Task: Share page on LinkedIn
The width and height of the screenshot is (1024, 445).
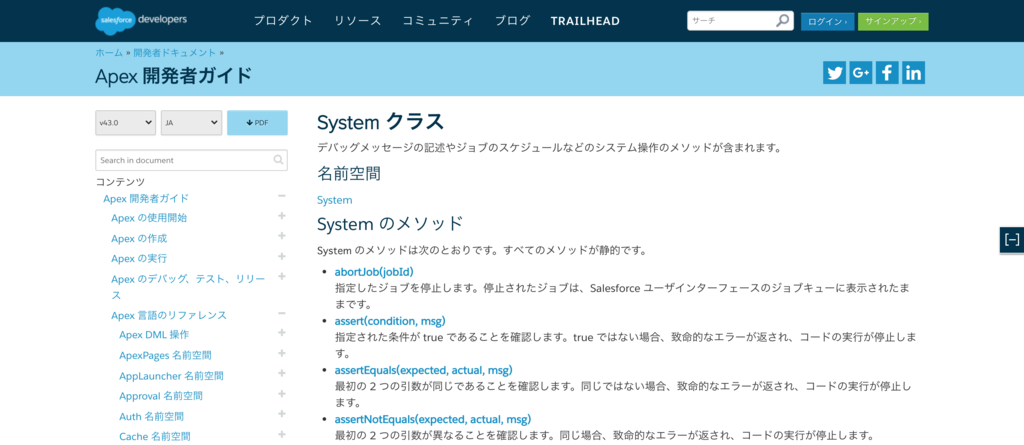Action: tap(914, 73)
